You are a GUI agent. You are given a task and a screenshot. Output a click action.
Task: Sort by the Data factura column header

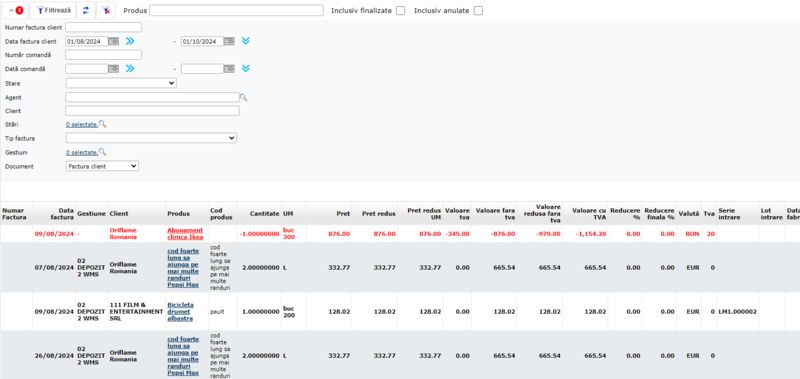(x=63, y=214)
